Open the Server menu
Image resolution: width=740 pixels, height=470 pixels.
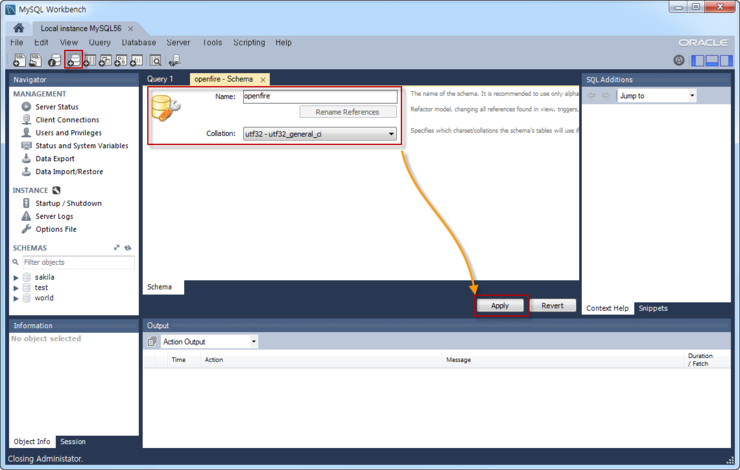(x=178, y=42)
